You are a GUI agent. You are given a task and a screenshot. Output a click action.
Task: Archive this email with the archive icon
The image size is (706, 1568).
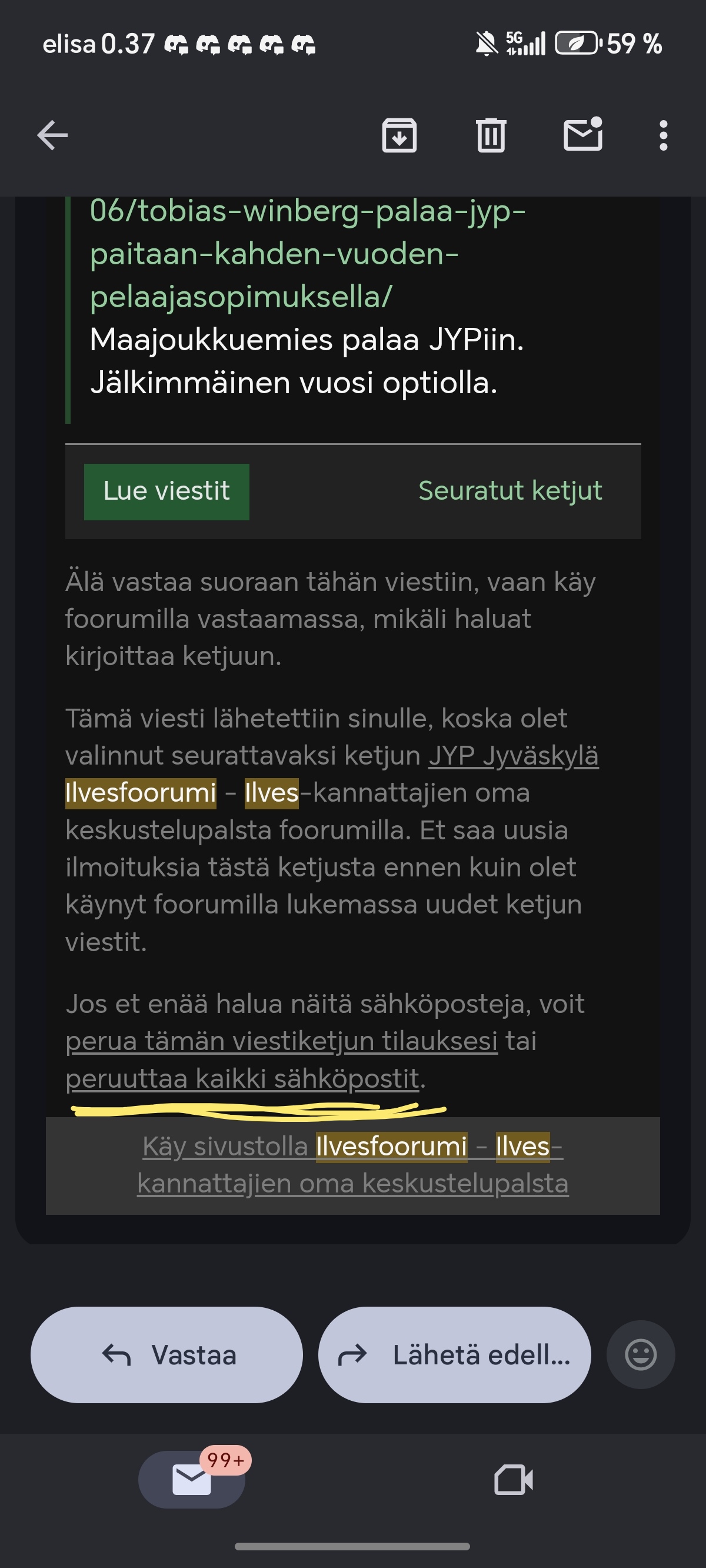[399, 135]
